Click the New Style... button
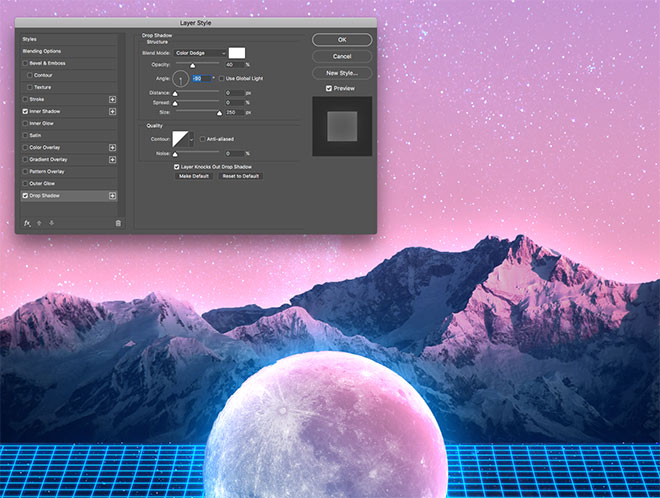 342,73
